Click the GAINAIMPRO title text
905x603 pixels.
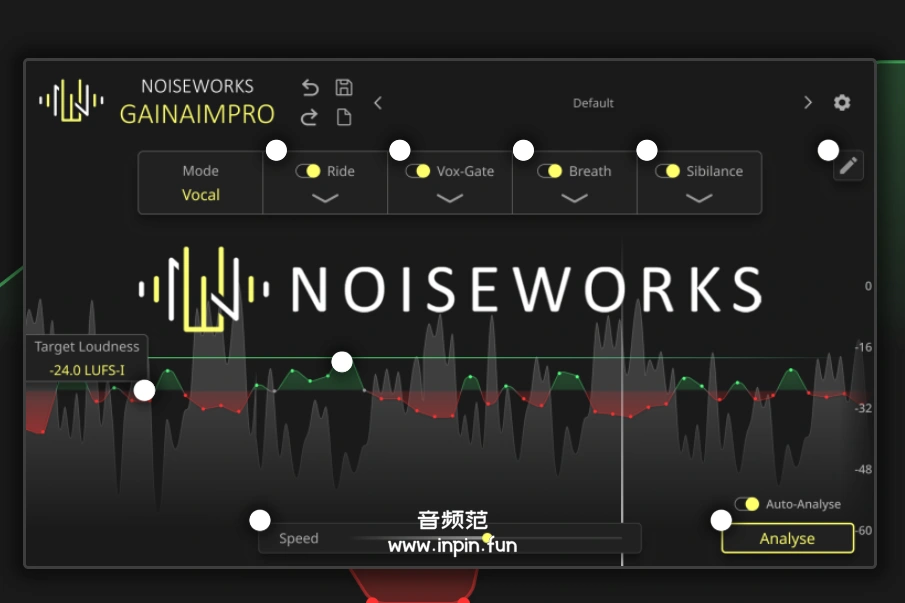click(197, 114)
